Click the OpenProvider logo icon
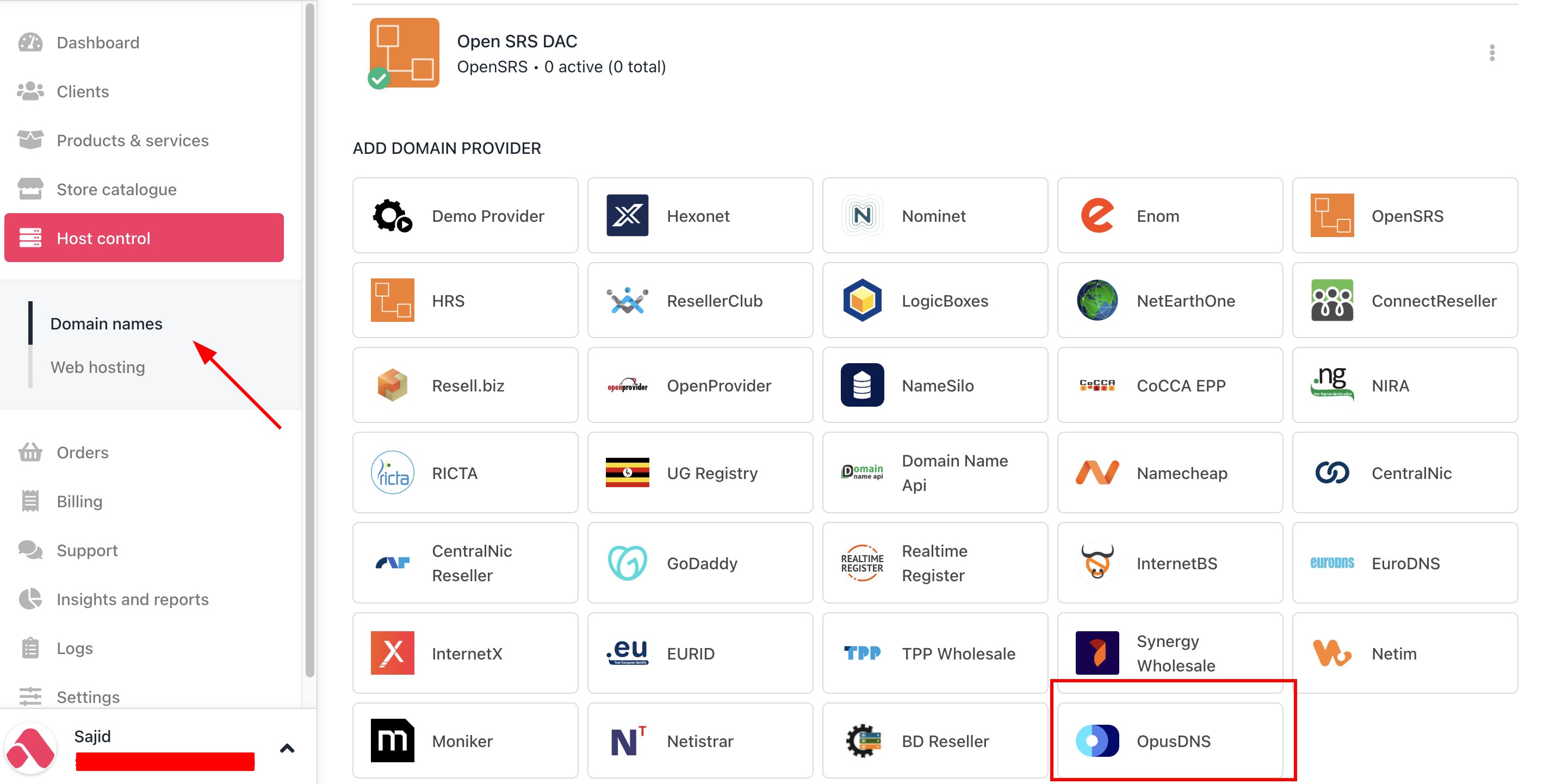The height and width of the screenshot is (784, 1550). [x=628, y=385]
